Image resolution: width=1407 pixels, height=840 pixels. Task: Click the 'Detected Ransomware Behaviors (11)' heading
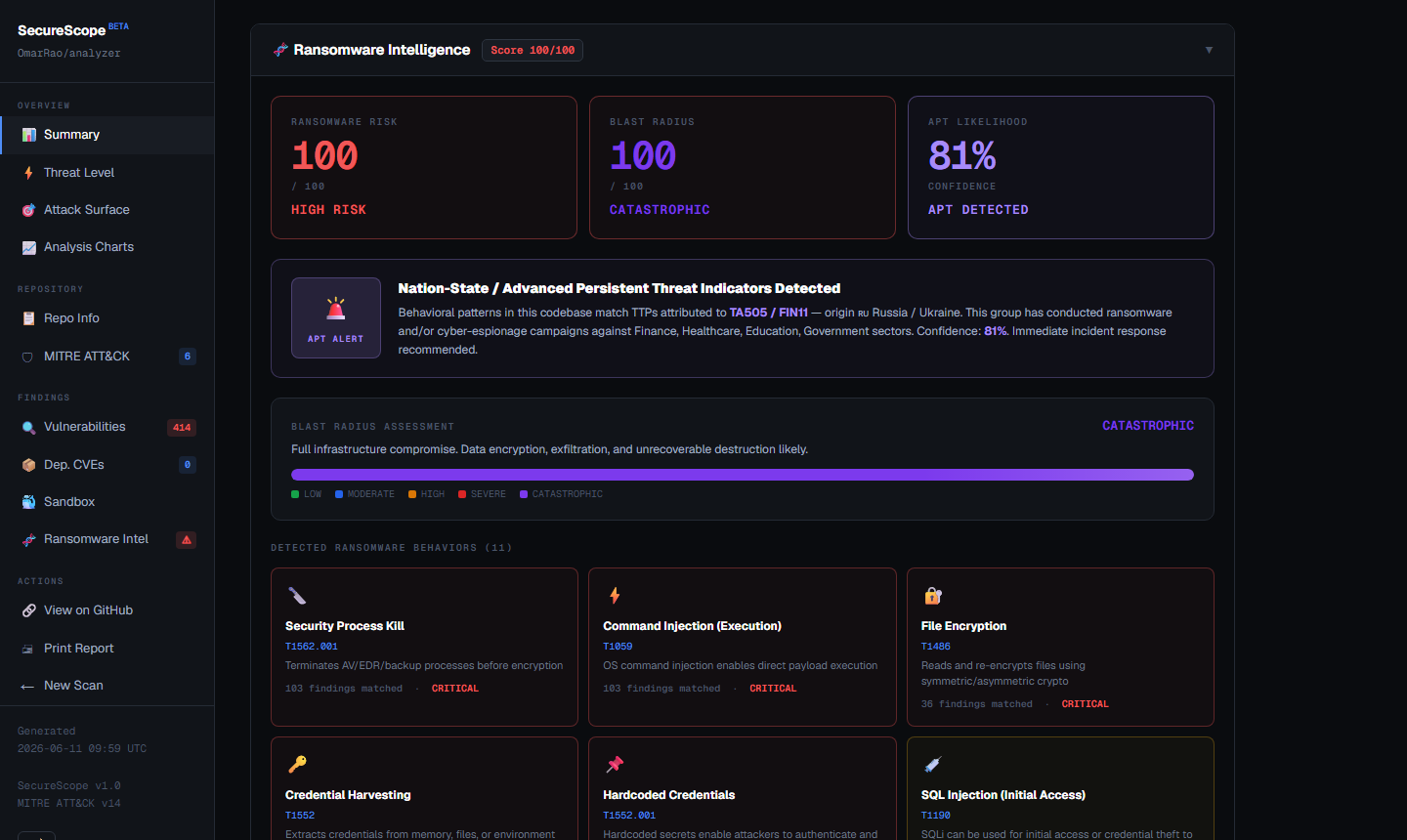(x=392, y=548)
